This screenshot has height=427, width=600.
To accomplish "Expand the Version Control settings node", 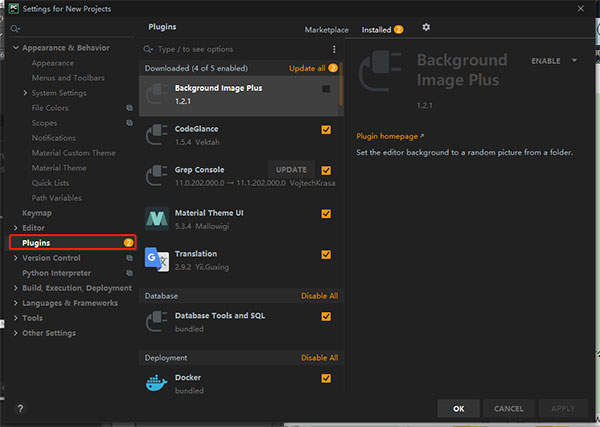I will (x=15, y=258).
